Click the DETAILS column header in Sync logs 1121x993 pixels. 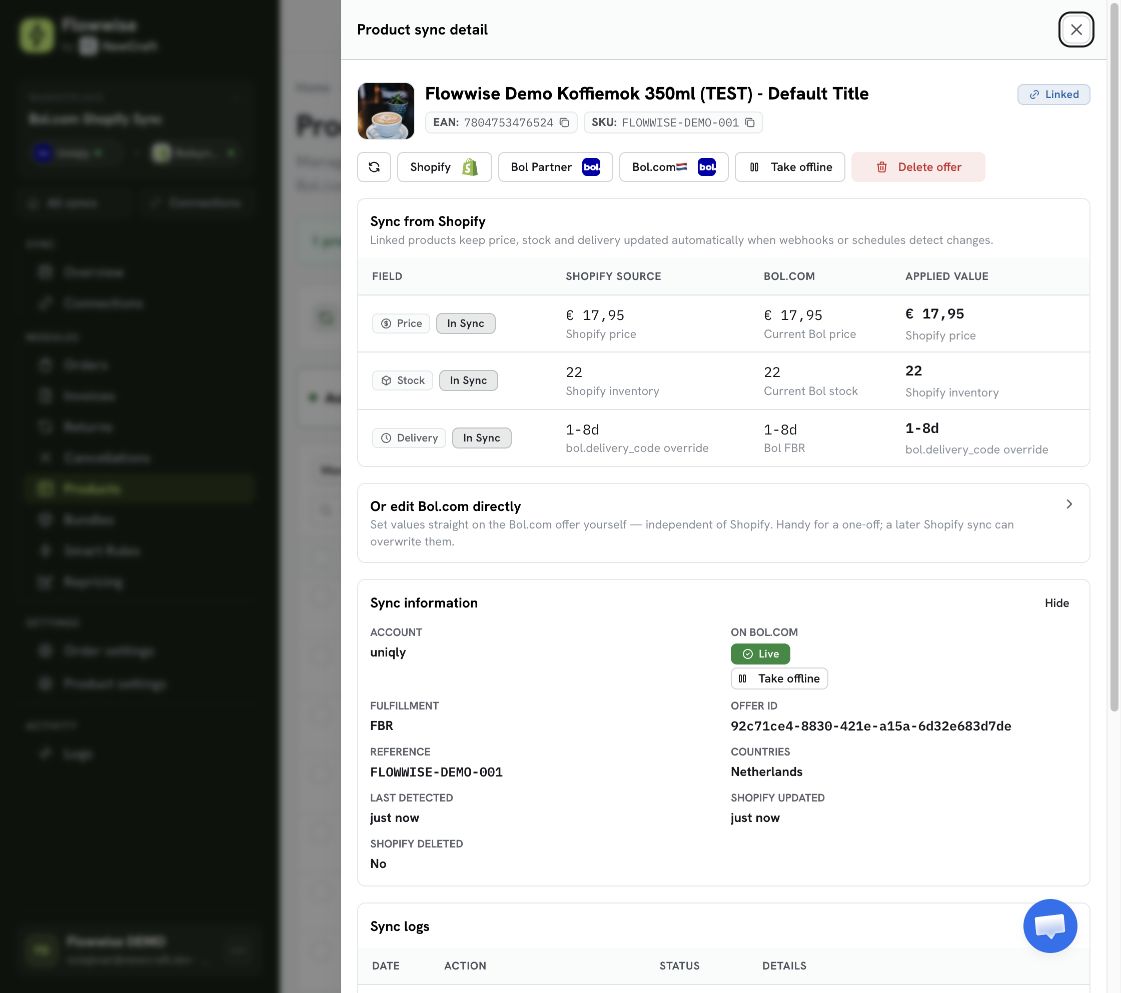pyautogui.click(x=784, y=966)
